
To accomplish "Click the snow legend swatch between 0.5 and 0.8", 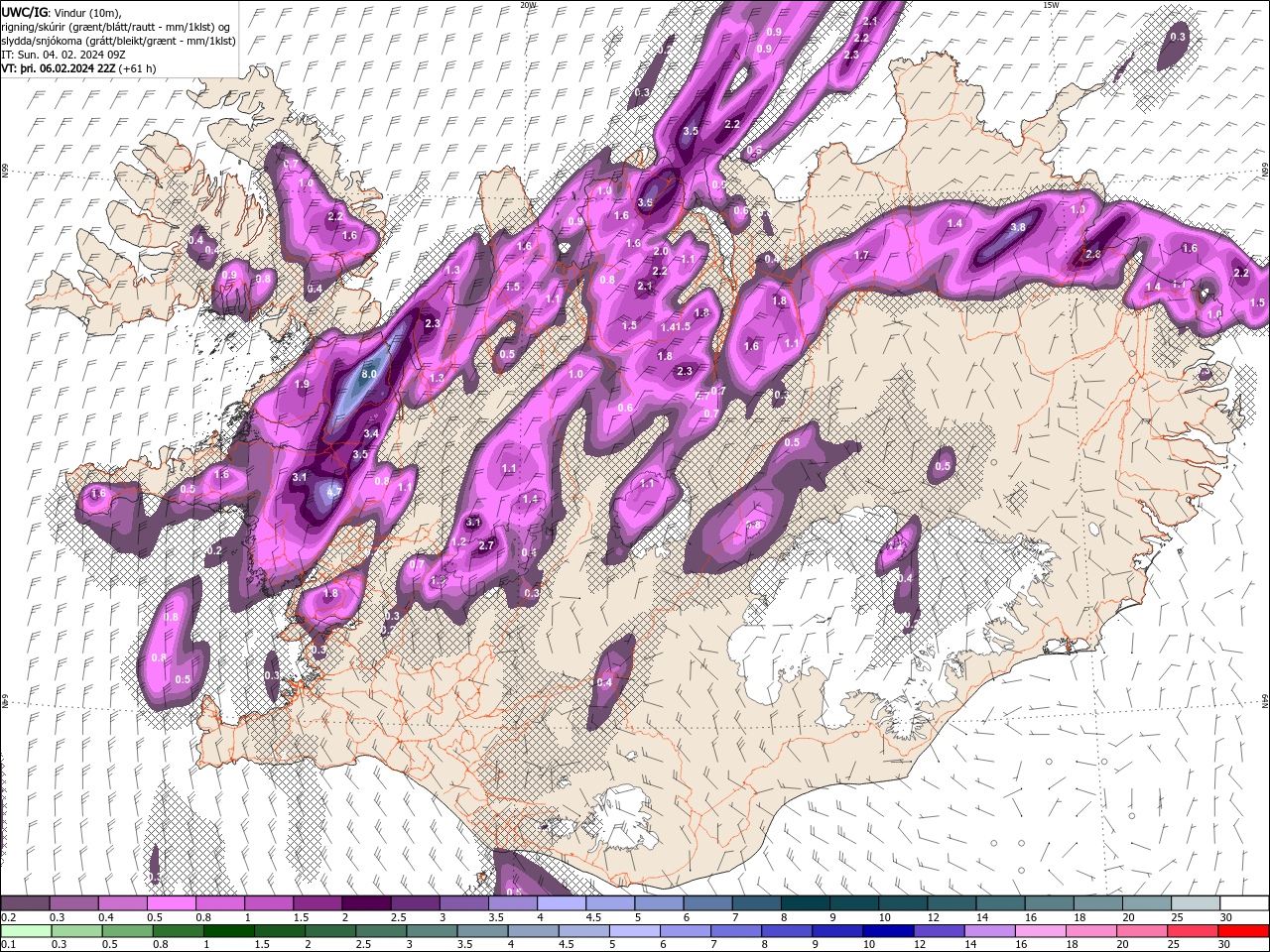I will point(171,903).
